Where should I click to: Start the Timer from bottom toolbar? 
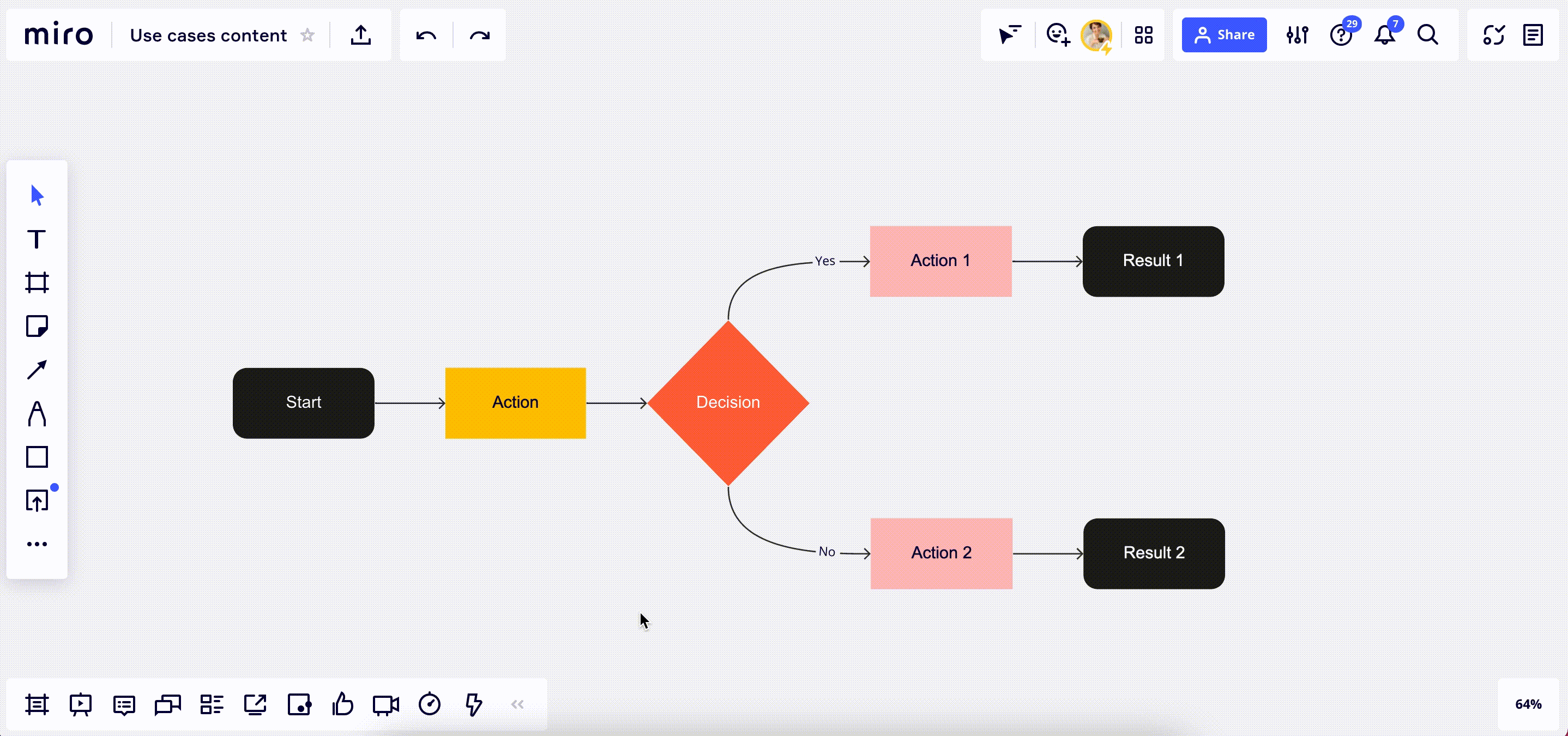[x=430, y=704]
